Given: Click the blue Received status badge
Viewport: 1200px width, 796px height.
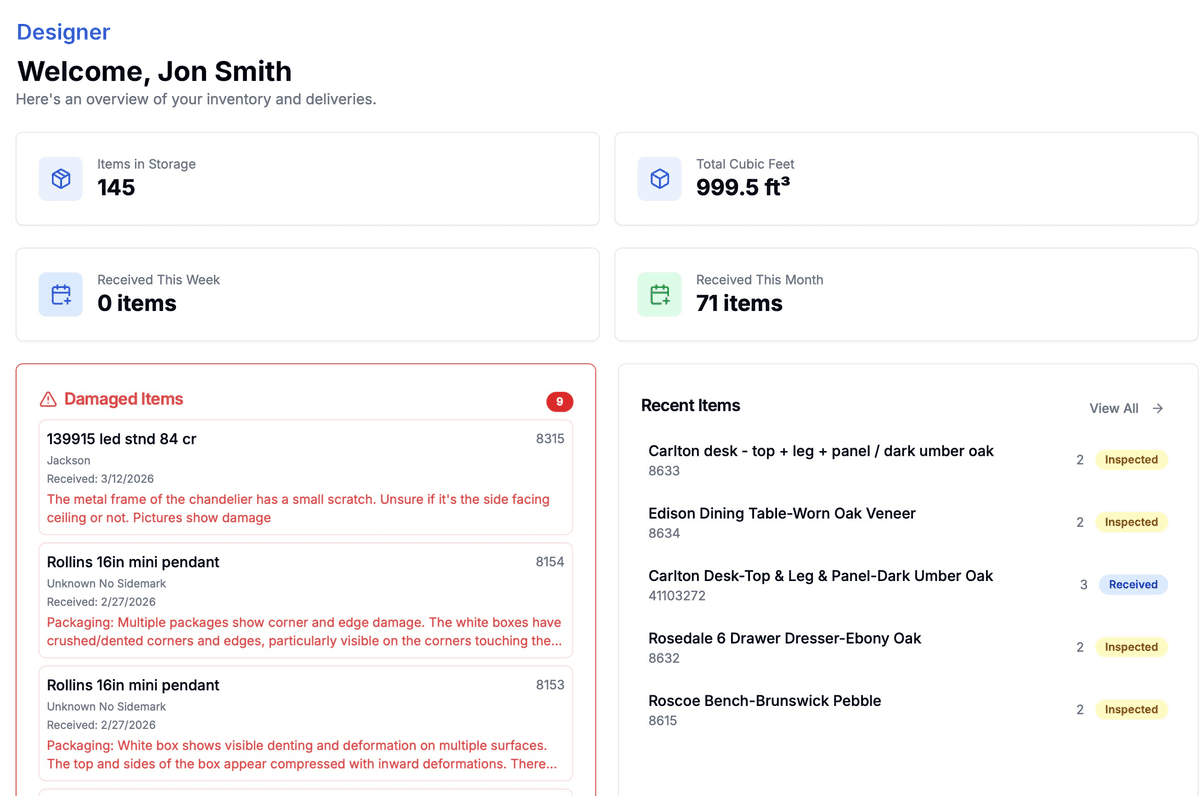Looking at the screenshot, I should 1133,585.
